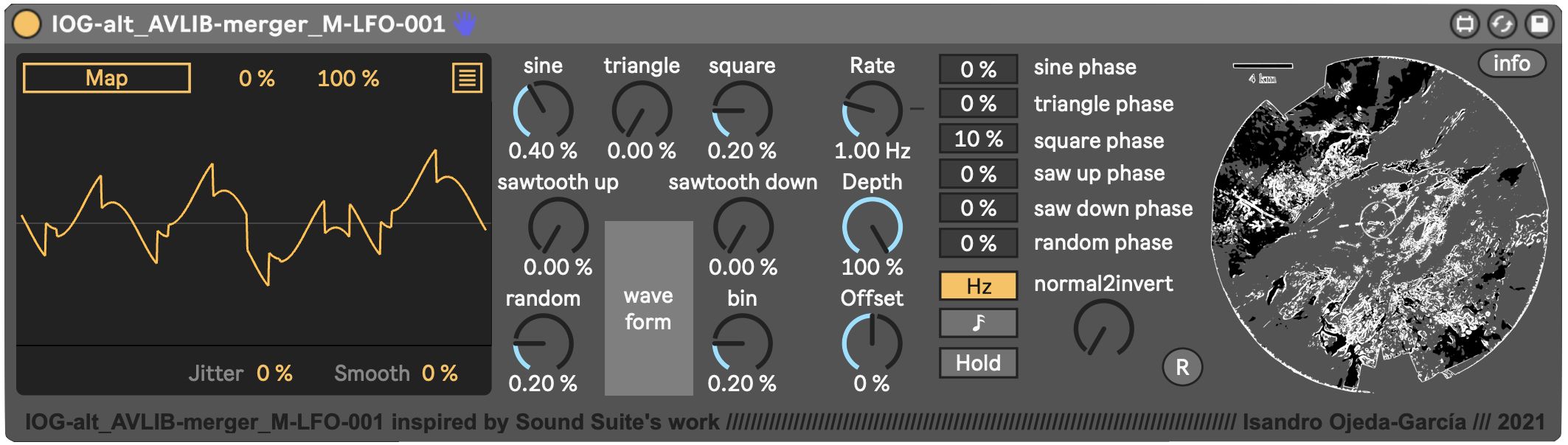Click the show/hide preset frame icon
The height and width of the screenshot is (445, 1568).
click(1465, 24)
